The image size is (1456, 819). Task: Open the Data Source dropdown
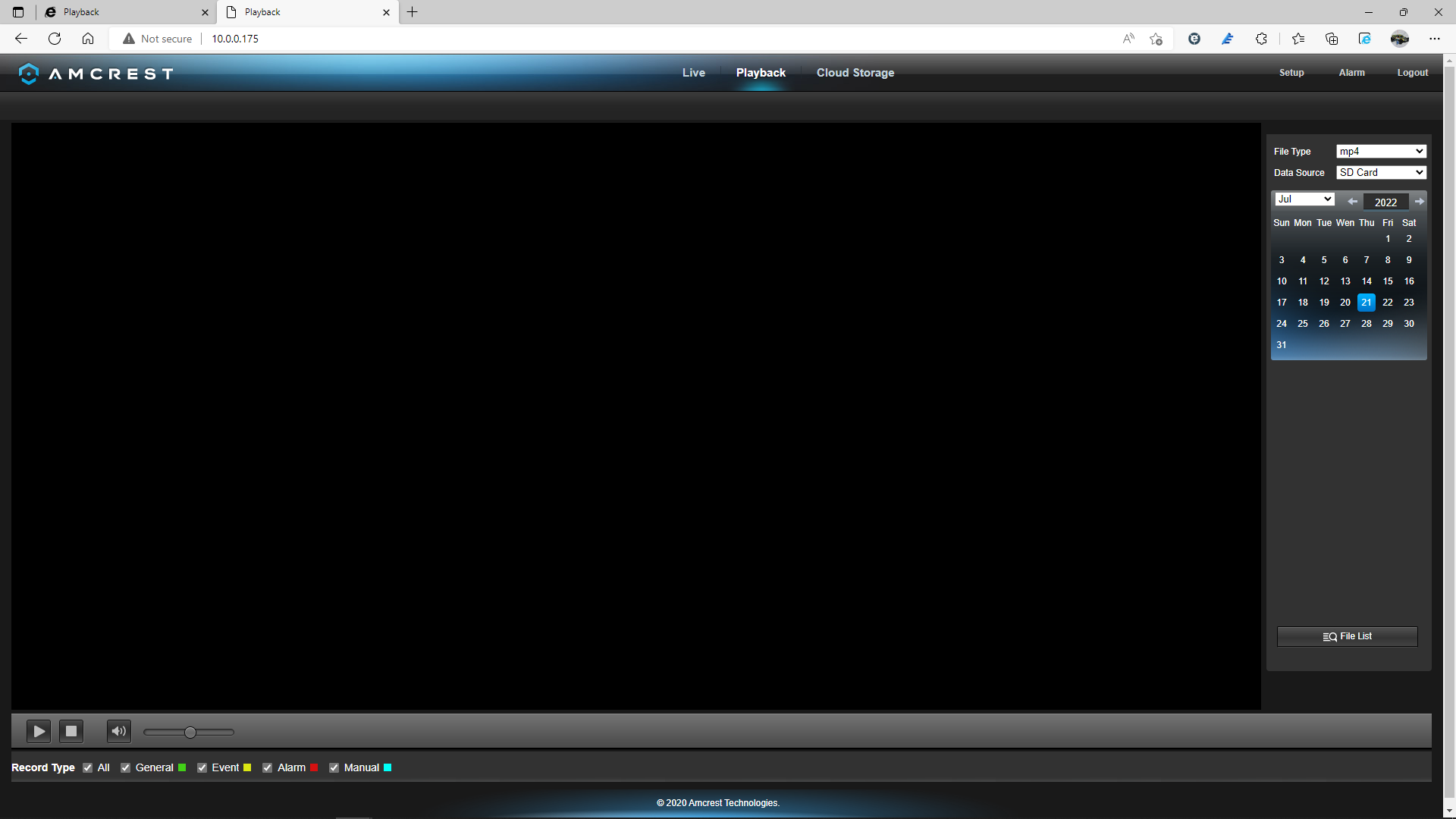(1381, 173)
